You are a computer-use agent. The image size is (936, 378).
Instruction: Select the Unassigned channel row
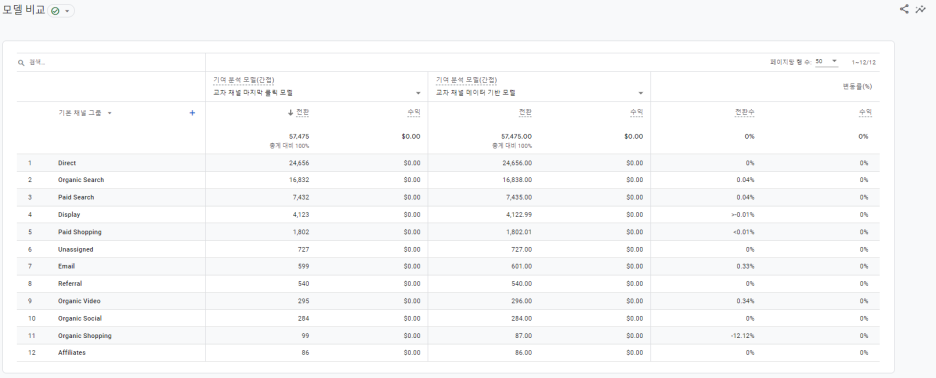pos(448,249)
